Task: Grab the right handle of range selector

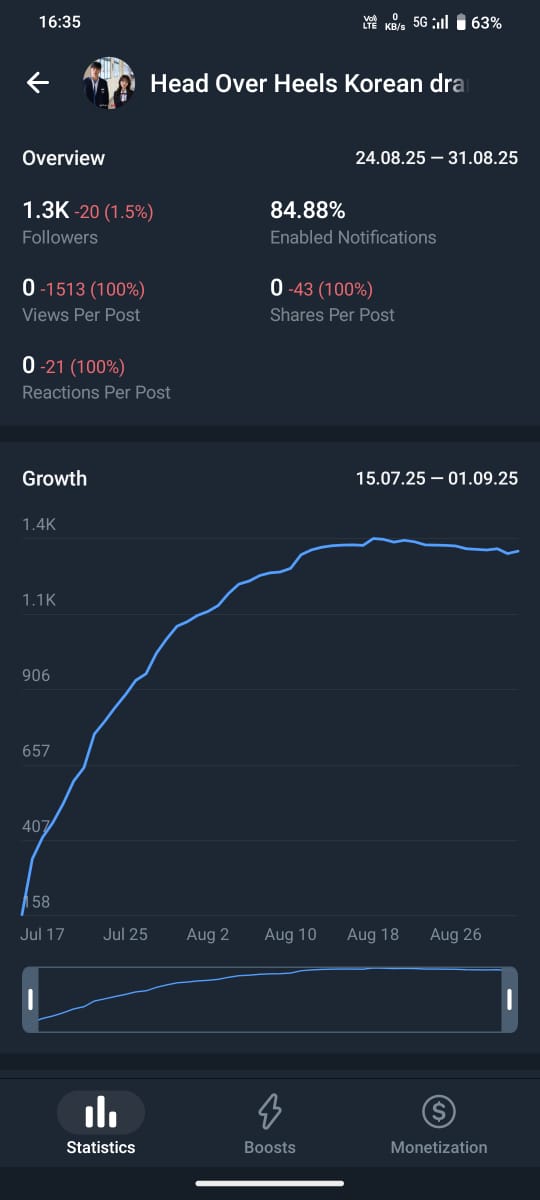Action: [510, 999]
